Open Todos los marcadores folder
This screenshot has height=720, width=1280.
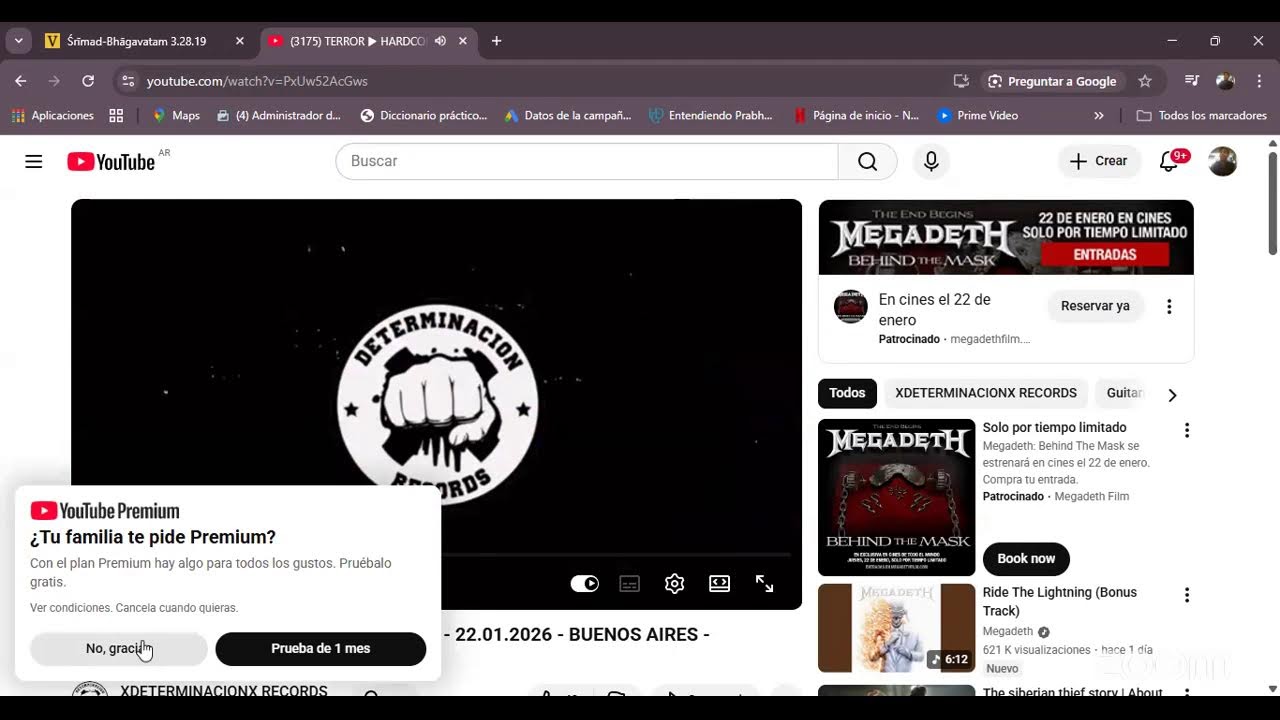(x=1202, y=116)
